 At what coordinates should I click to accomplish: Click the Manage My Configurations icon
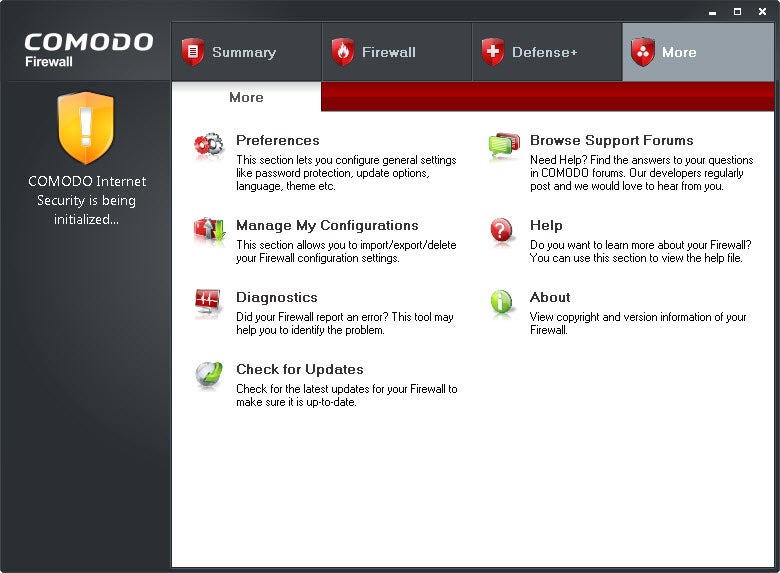pos(209,231)
